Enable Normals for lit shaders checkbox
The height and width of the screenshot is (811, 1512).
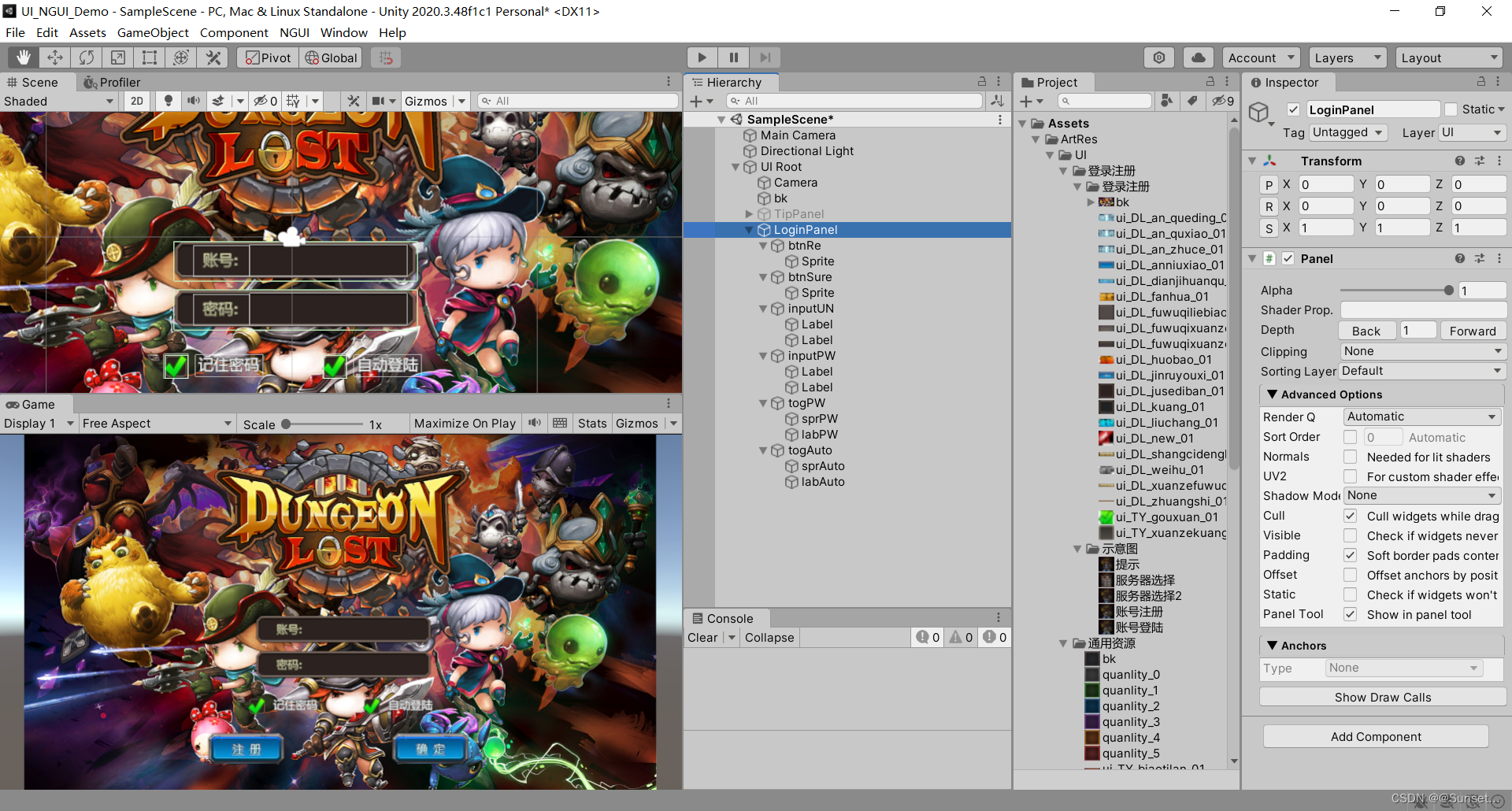(x=1350, y=457)
